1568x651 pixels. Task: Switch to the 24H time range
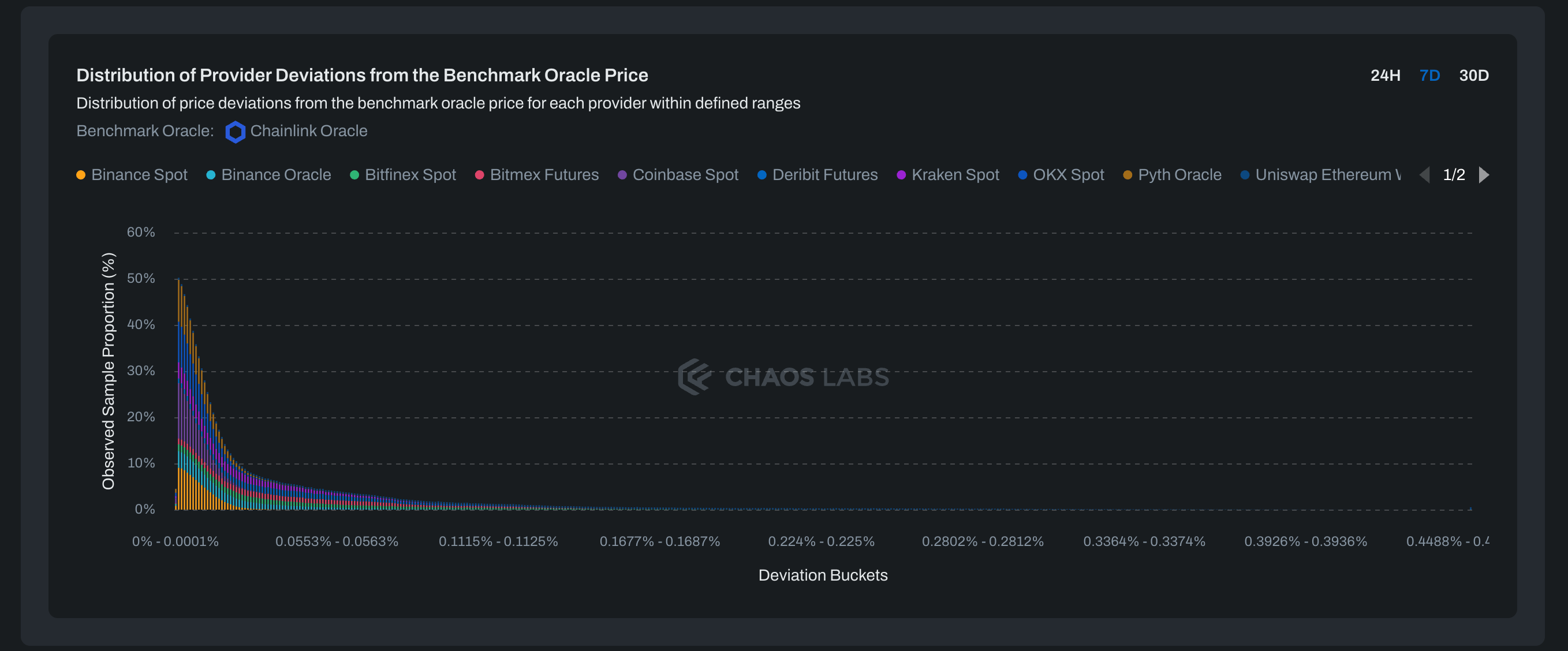pyautogui.click(x=1385, y=76)
